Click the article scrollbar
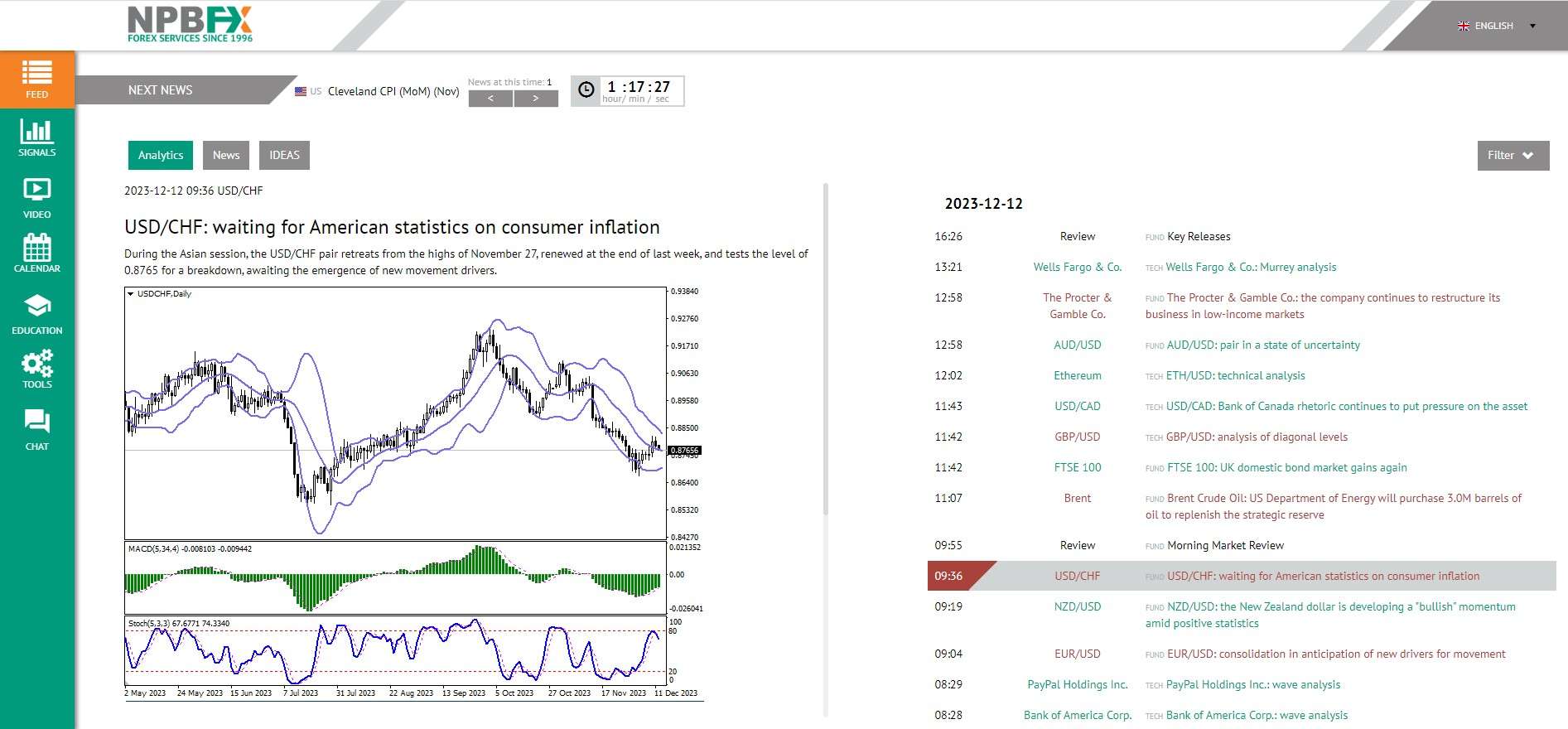The height and width of the screenshot is (729, 1568). (826, 348)
